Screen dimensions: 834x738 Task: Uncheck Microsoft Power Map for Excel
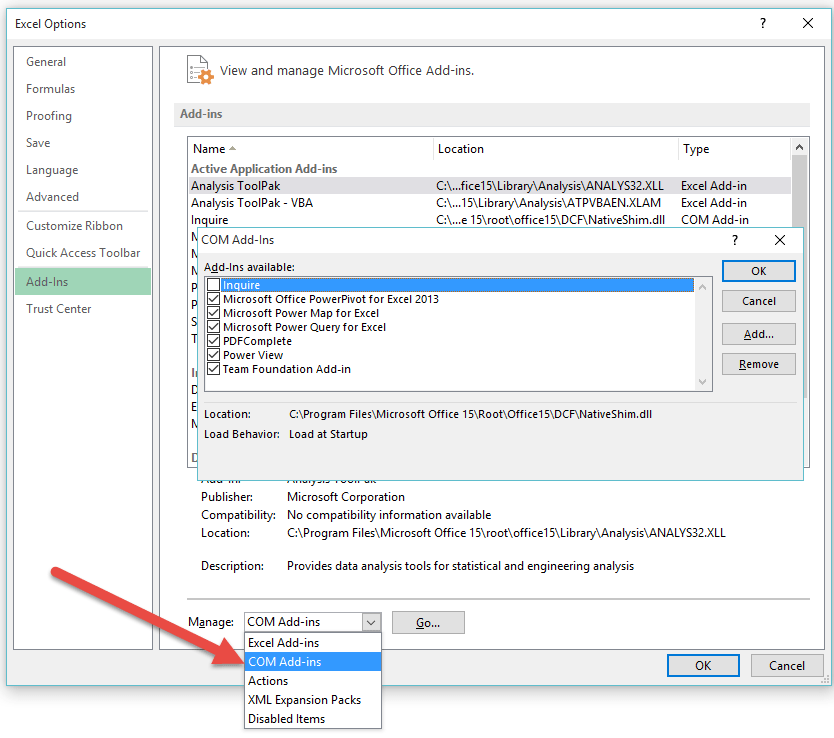coord(214,313)
